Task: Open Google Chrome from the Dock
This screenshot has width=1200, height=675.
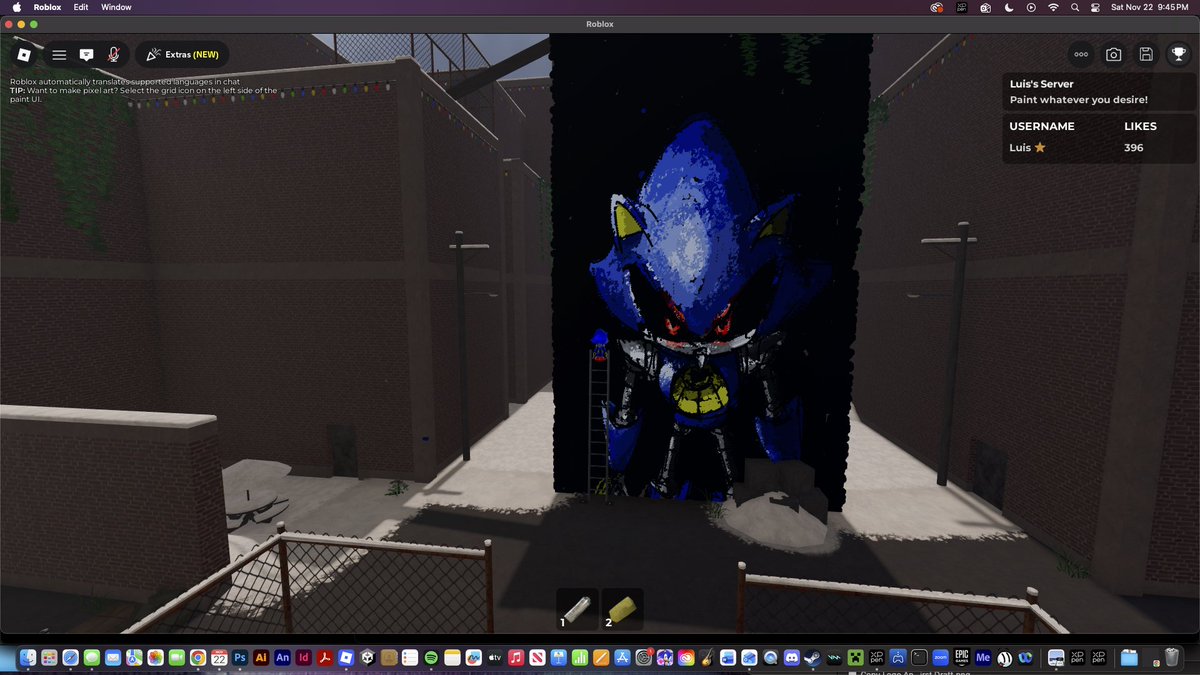Action: (x=198, y=658)
